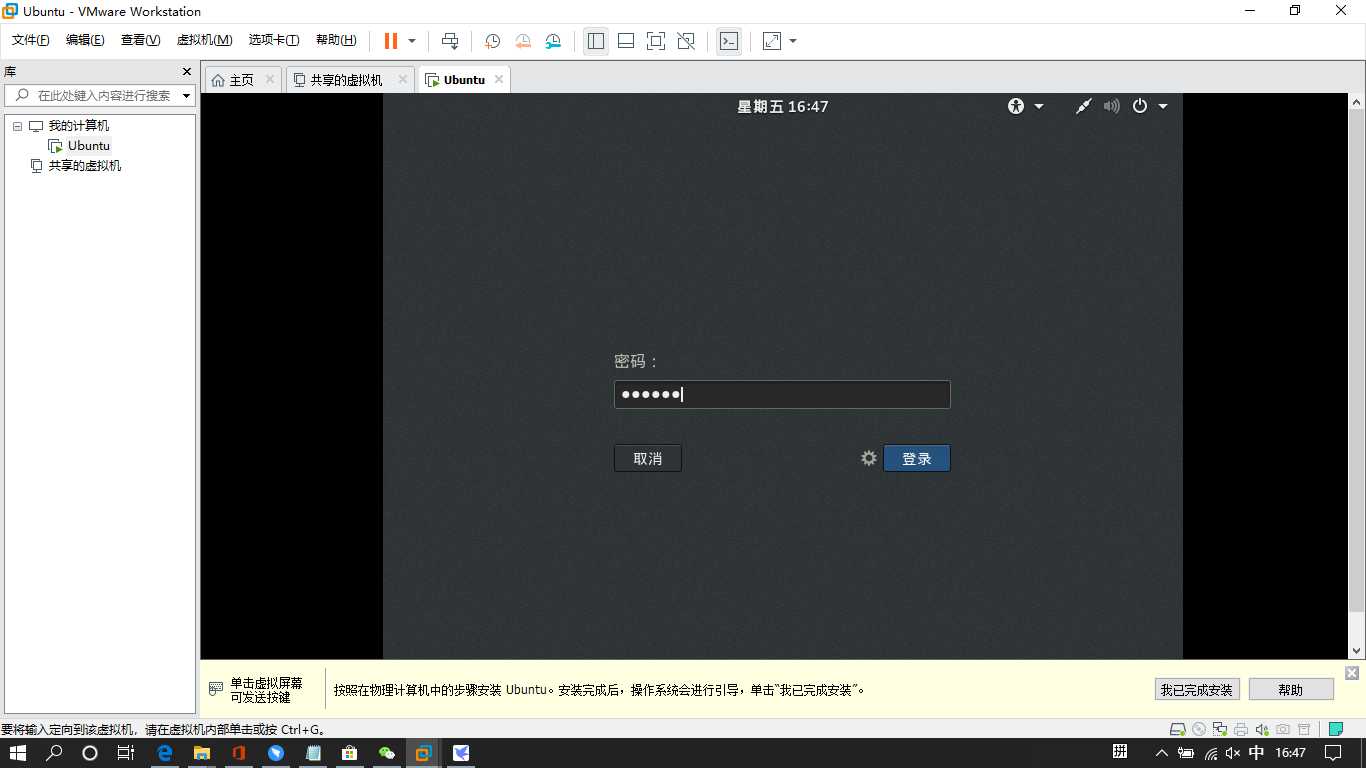The width and height of the screenshot is (1366, 768).
Task: Click the 星期五 16:47 clock
Action: coord(783,107)
